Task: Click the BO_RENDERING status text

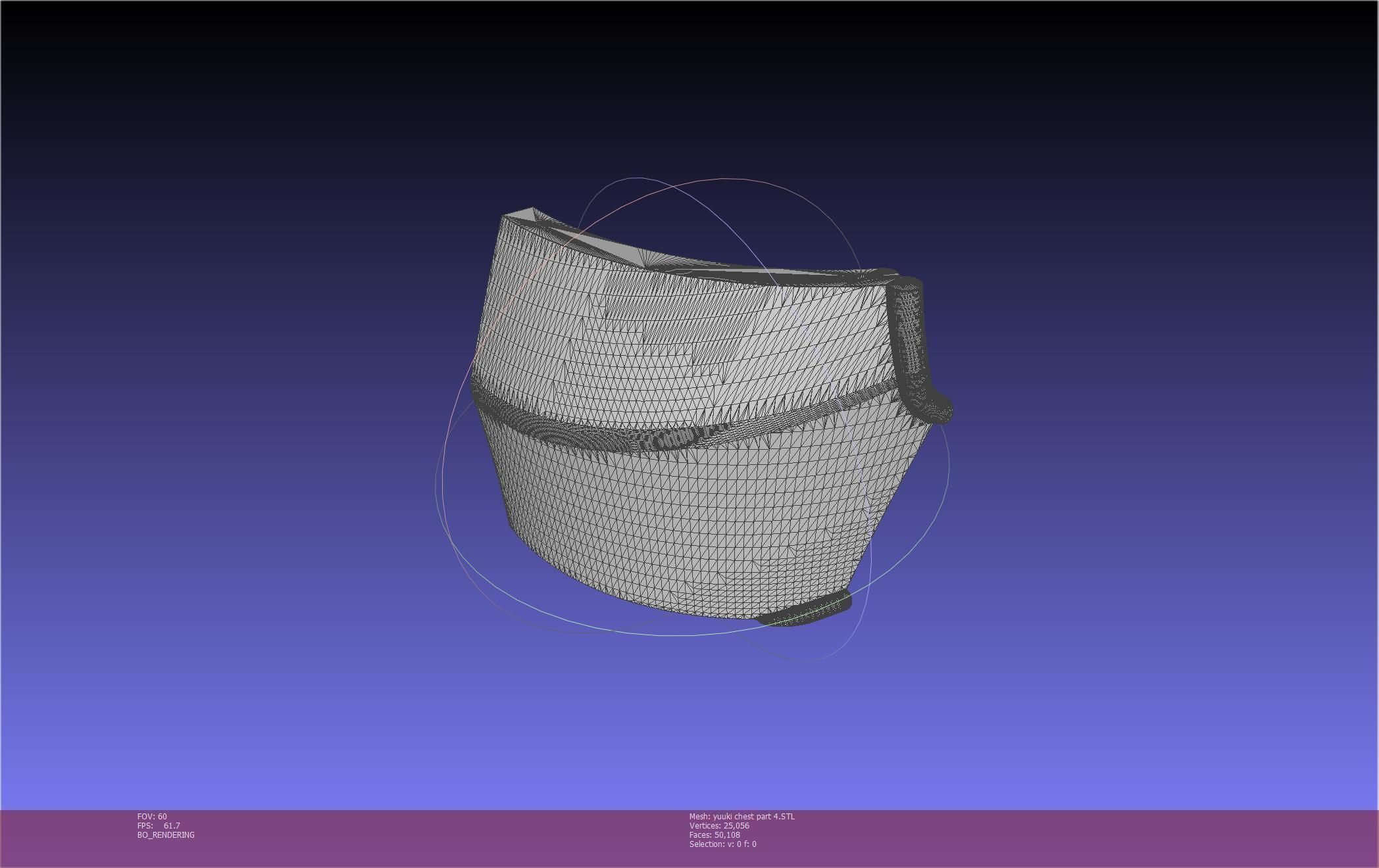Action: (x=166, y=834)
